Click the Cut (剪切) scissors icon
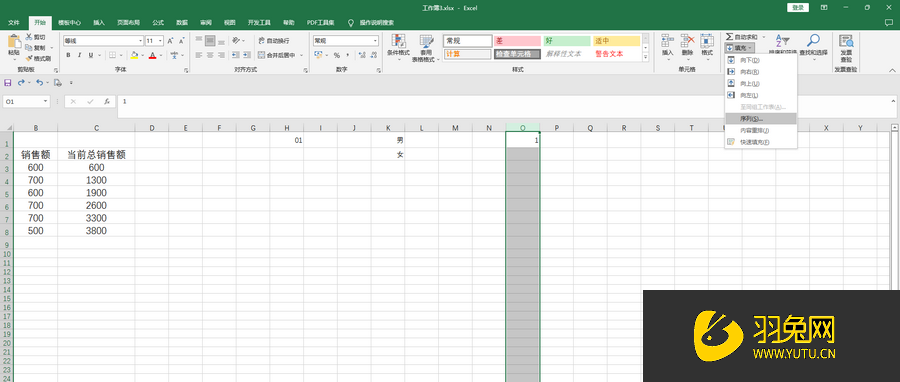Image resolution: width=900 pixels, height=382 pixels. point(29,37)
